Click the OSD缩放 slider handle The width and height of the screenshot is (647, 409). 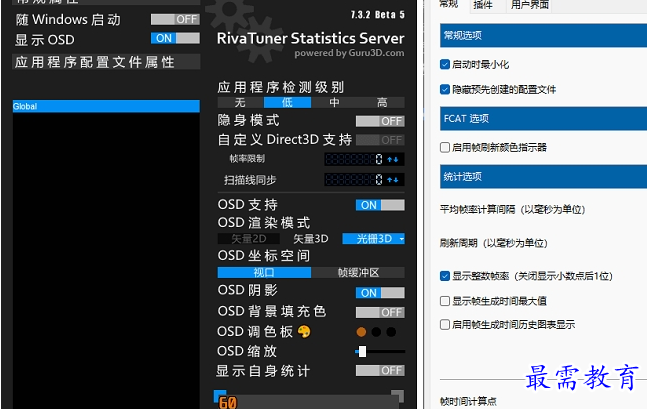click(x=362, y=351)
